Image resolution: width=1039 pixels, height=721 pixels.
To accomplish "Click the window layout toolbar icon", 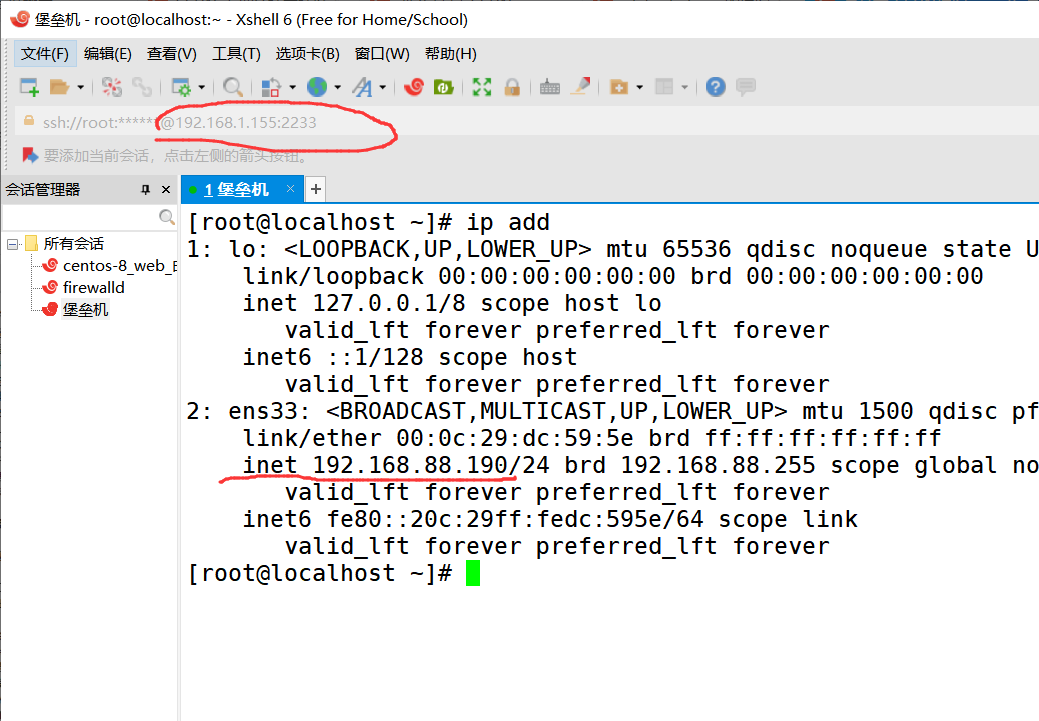I will pyautogui.click(x=664, y=87).
